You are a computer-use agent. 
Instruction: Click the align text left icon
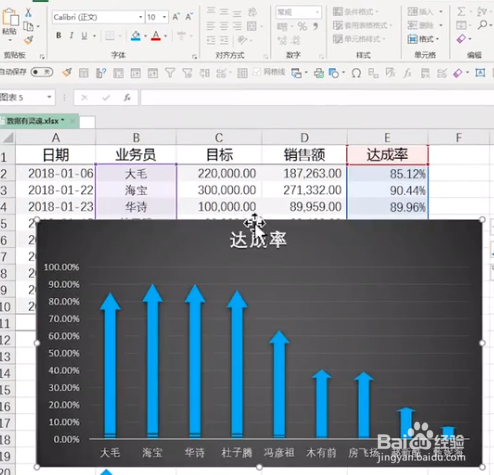[211, 25]
